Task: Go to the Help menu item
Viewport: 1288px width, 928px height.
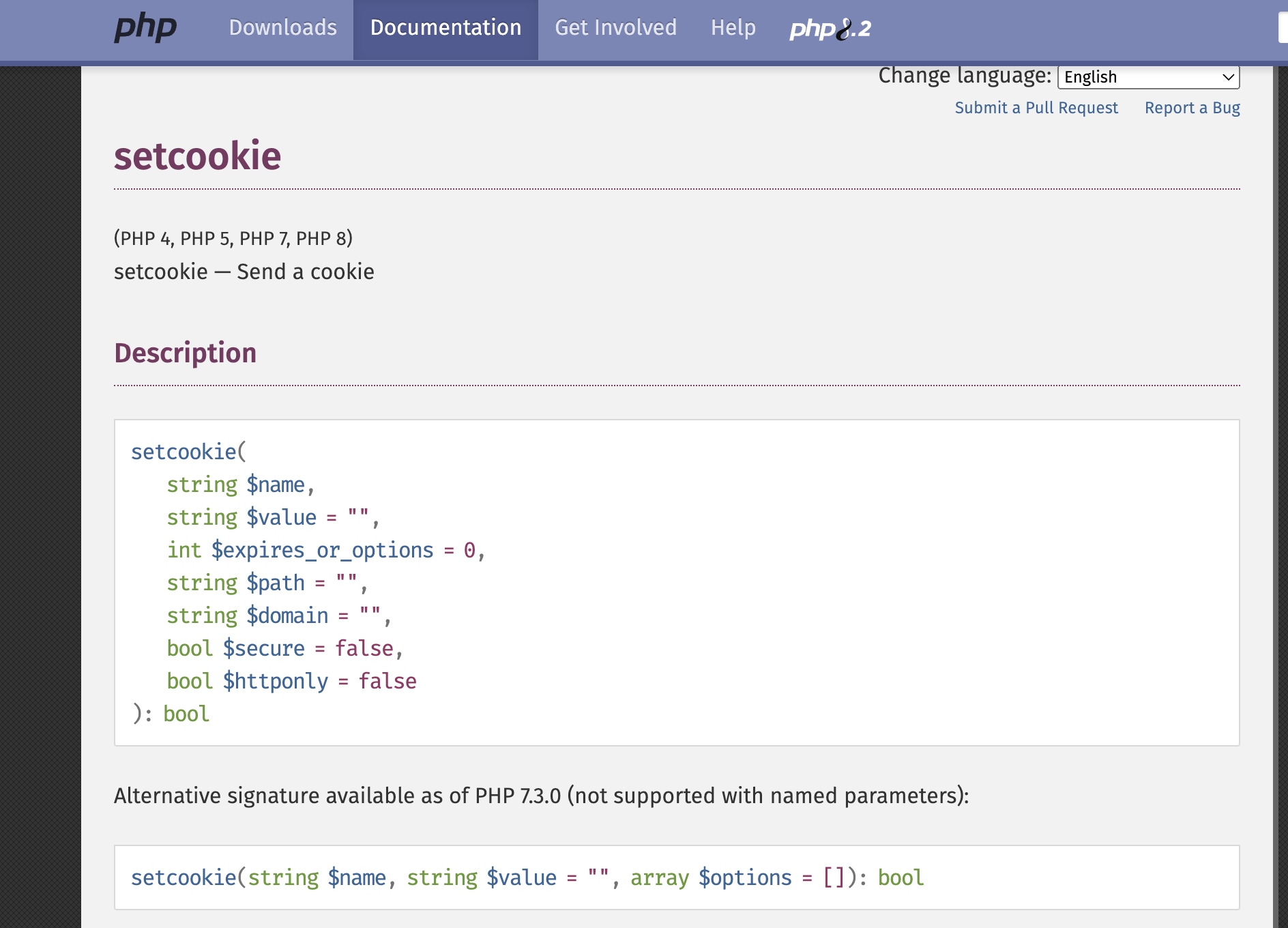Action: tap(733, 28)
